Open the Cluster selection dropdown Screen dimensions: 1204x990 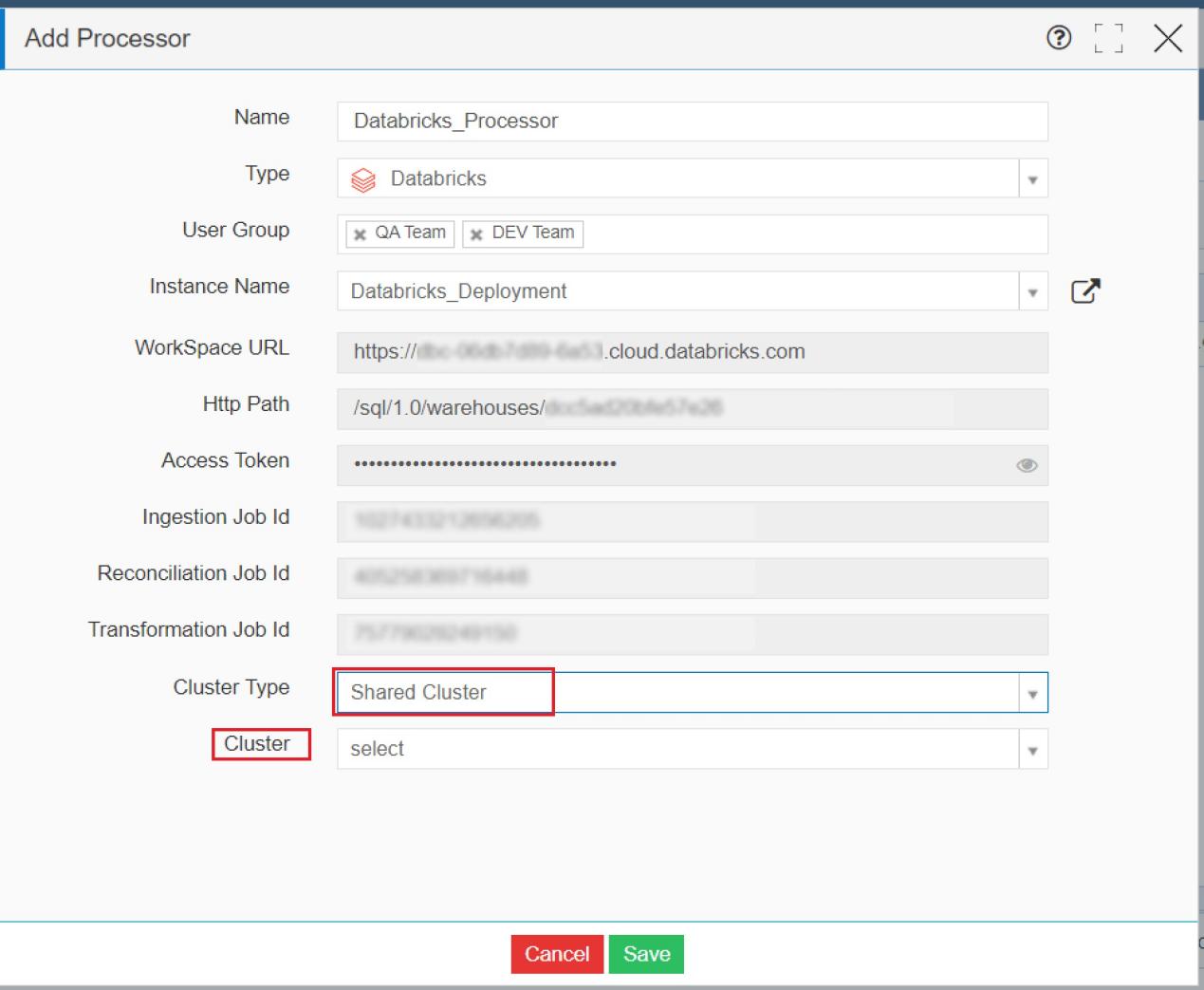point(1033,749)
